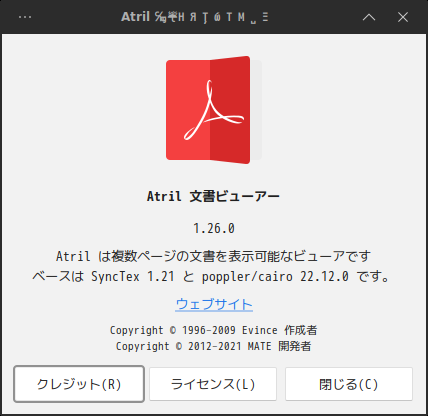Select the version number 1.26.0
The image size is (428, 416).
point(214,228)
